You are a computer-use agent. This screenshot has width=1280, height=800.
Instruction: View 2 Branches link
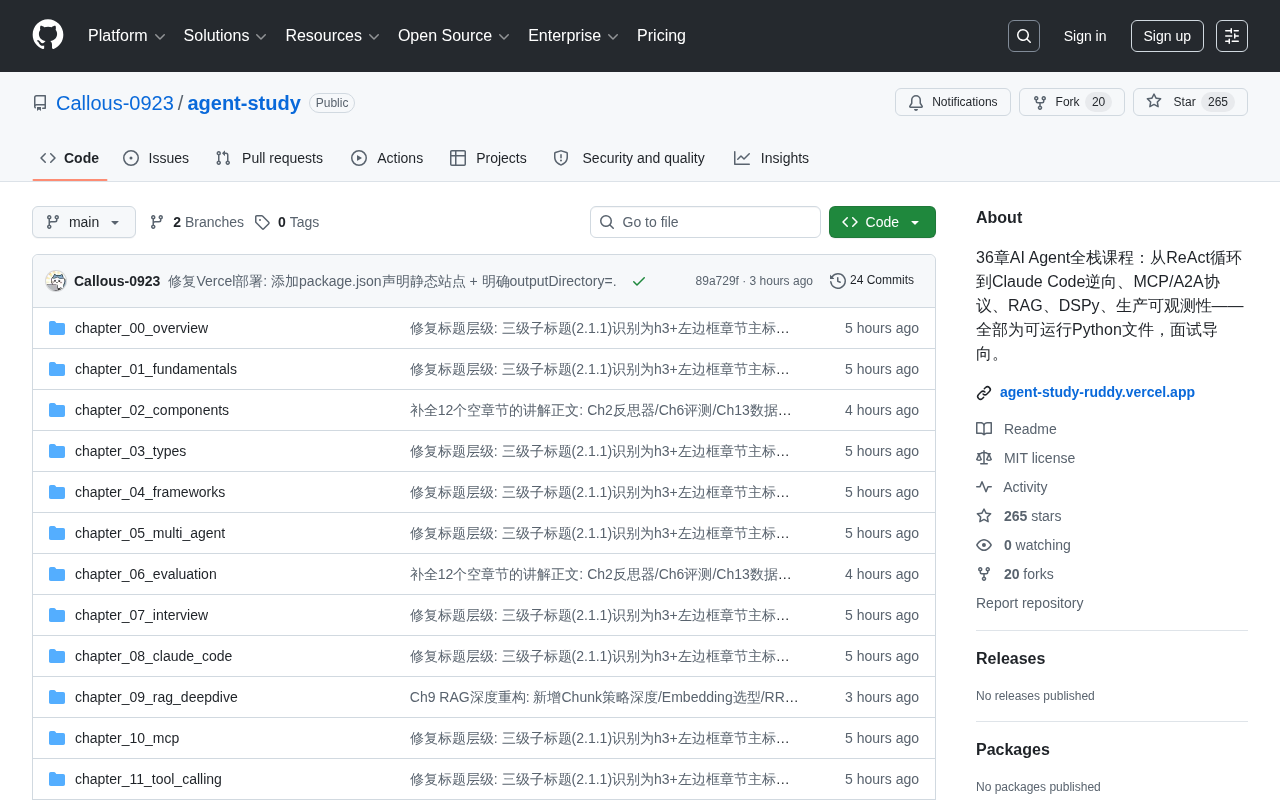[197, 222]
